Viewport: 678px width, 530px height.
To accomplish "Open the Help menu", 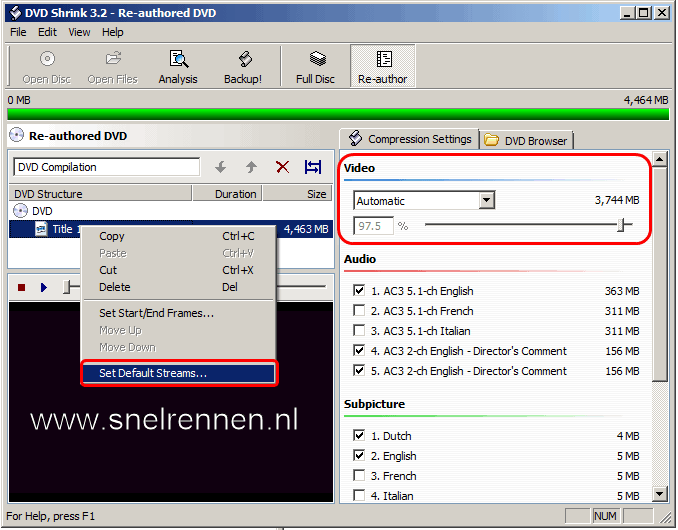I will [112, 32].
